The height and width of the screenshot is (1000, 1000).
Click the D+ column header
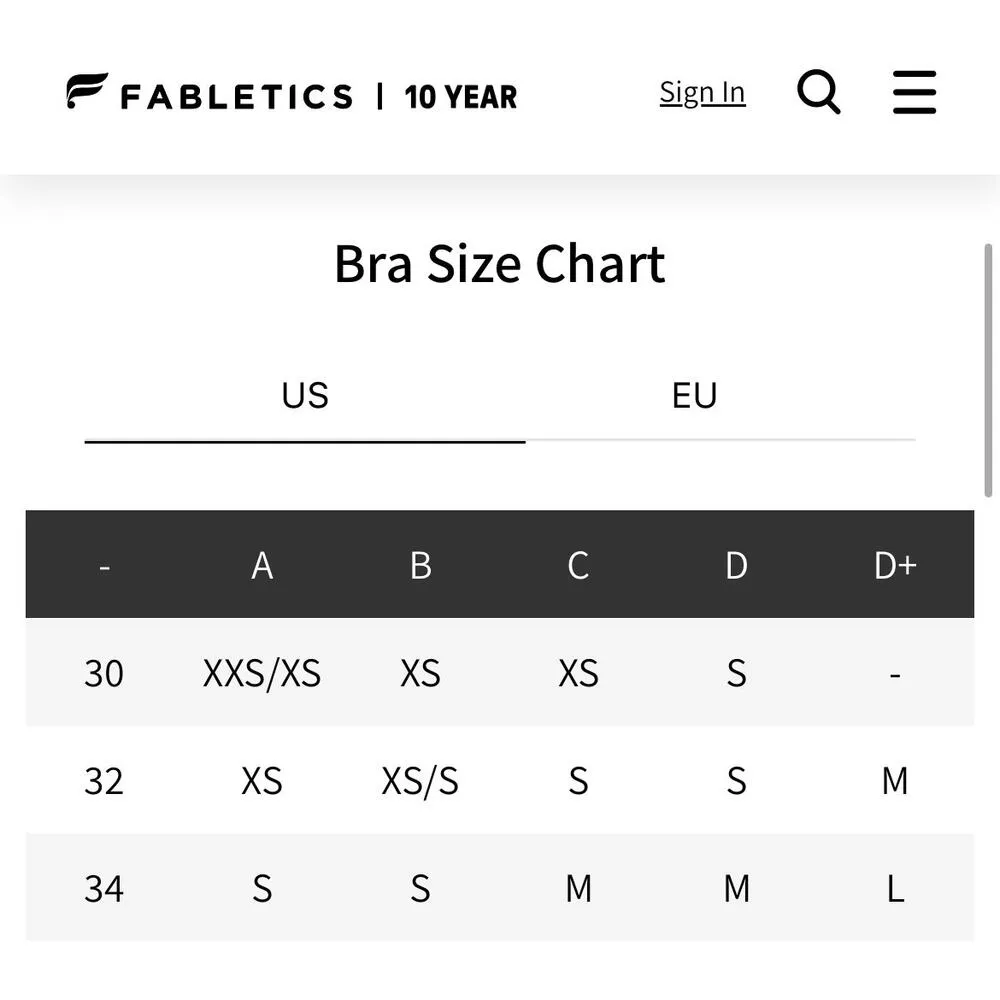pyautogui.click(x=894, y=564)
